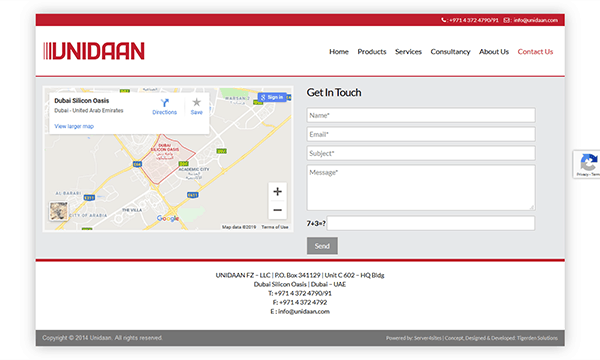Image resolution: width=600 pixels, height=360 pixels.
Task: Click the Send button
Action: [322, 246]
